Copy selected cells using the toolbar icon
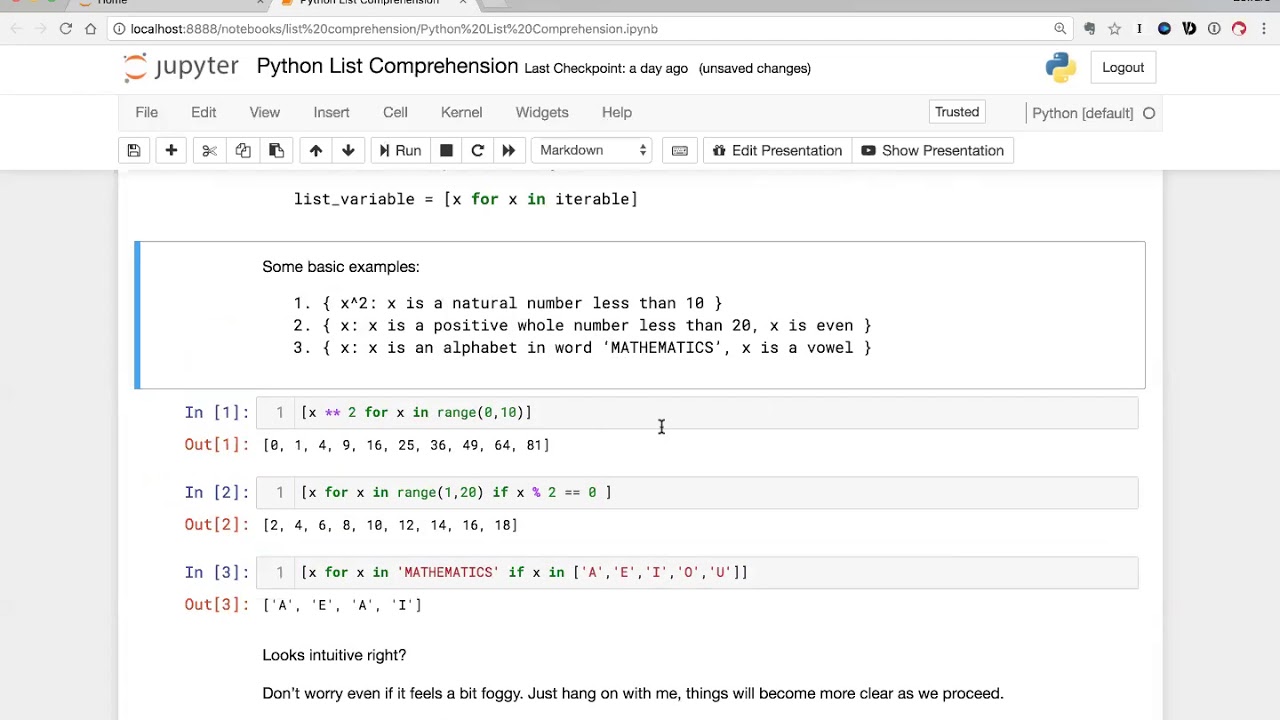The height and width of the screenshot is (720, 1280). 243,150
